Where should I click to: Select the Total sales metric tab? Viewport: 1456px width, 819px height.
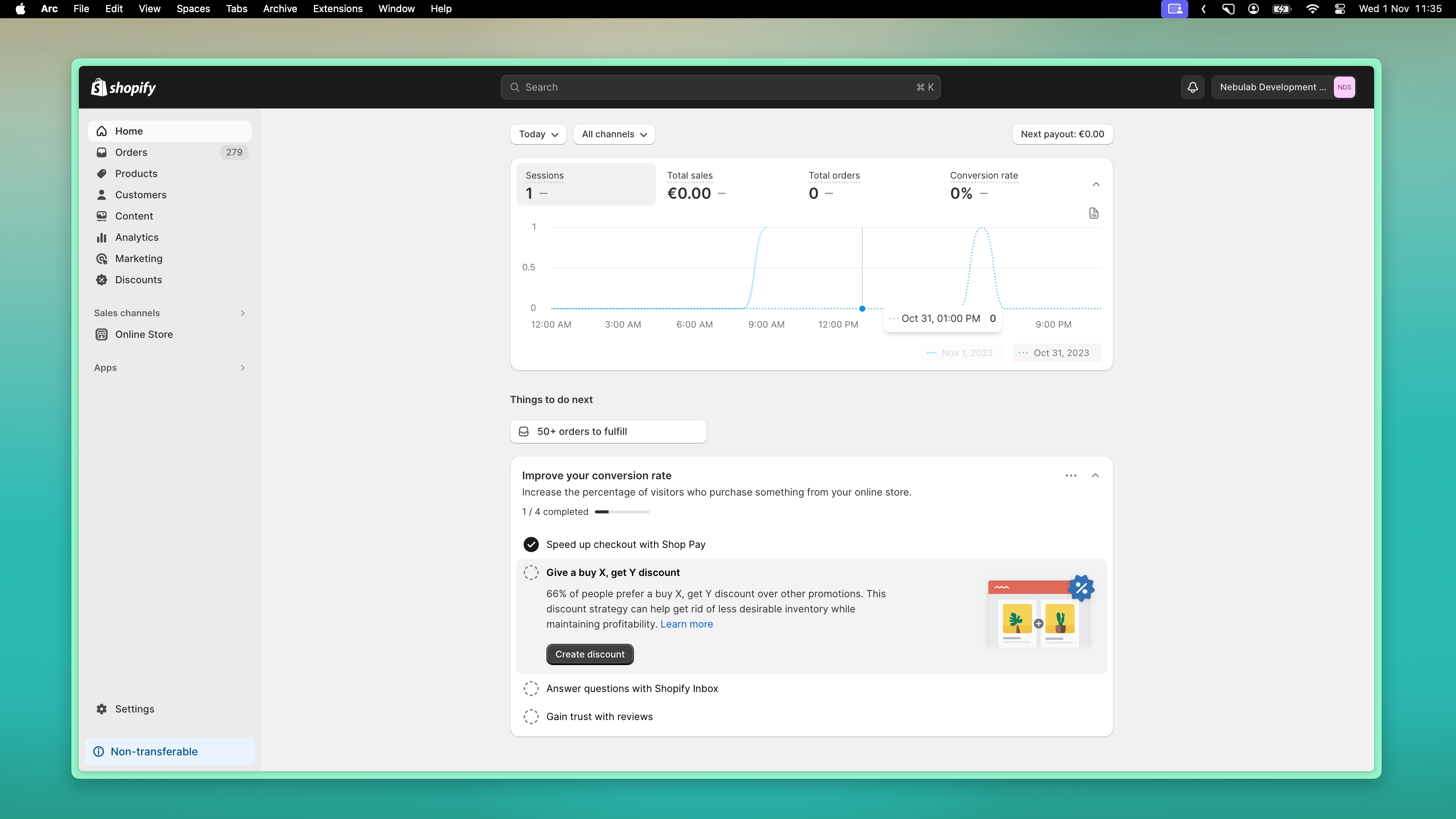point(728,184)
